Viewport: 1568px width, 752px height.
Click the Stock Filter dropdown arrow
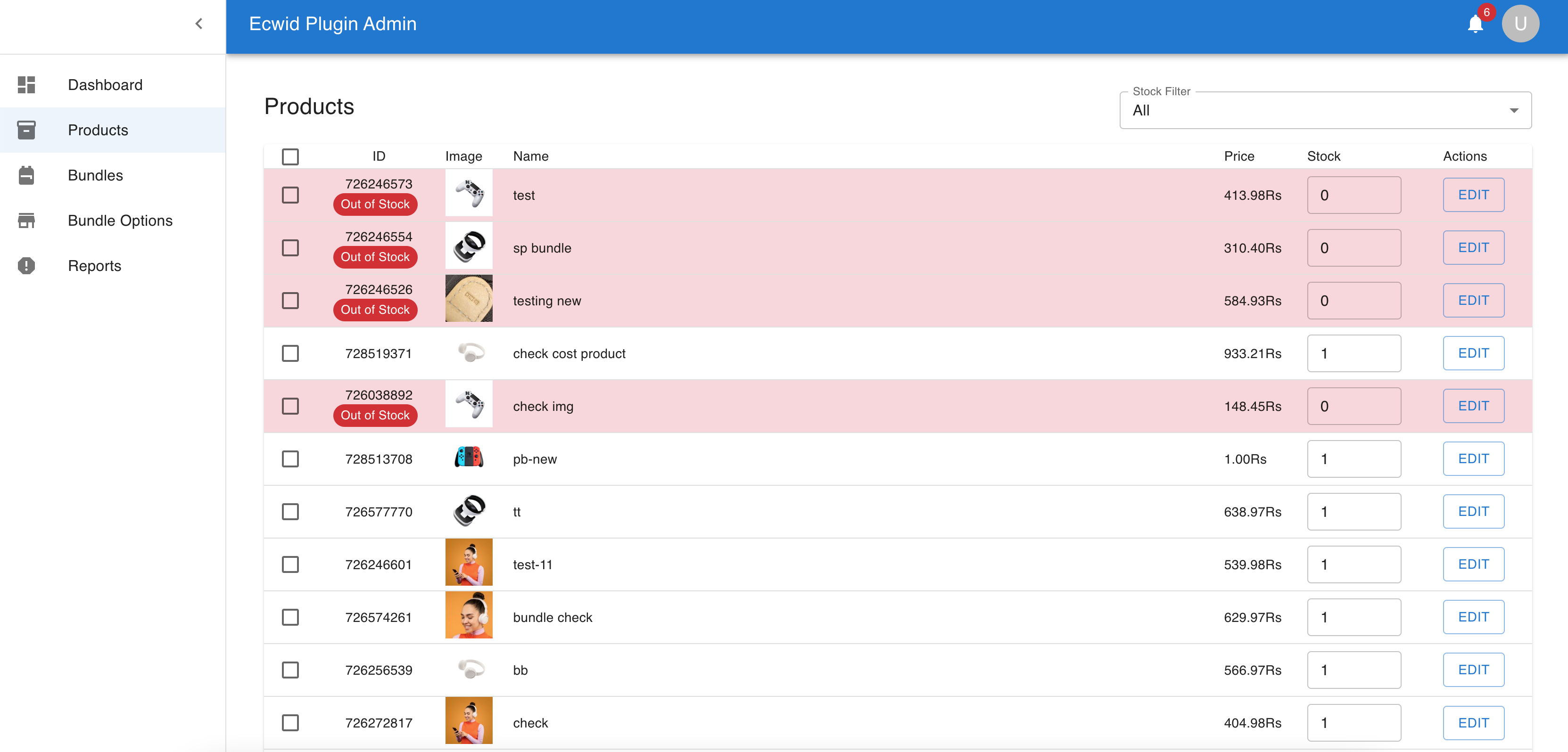click(1513, 111)
